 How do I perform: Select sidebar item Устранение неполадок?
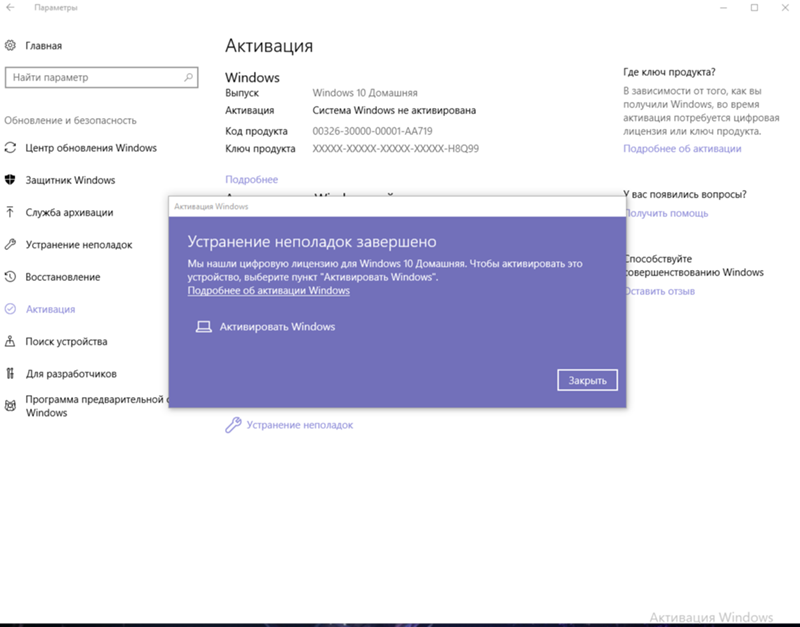click(79, 245)
